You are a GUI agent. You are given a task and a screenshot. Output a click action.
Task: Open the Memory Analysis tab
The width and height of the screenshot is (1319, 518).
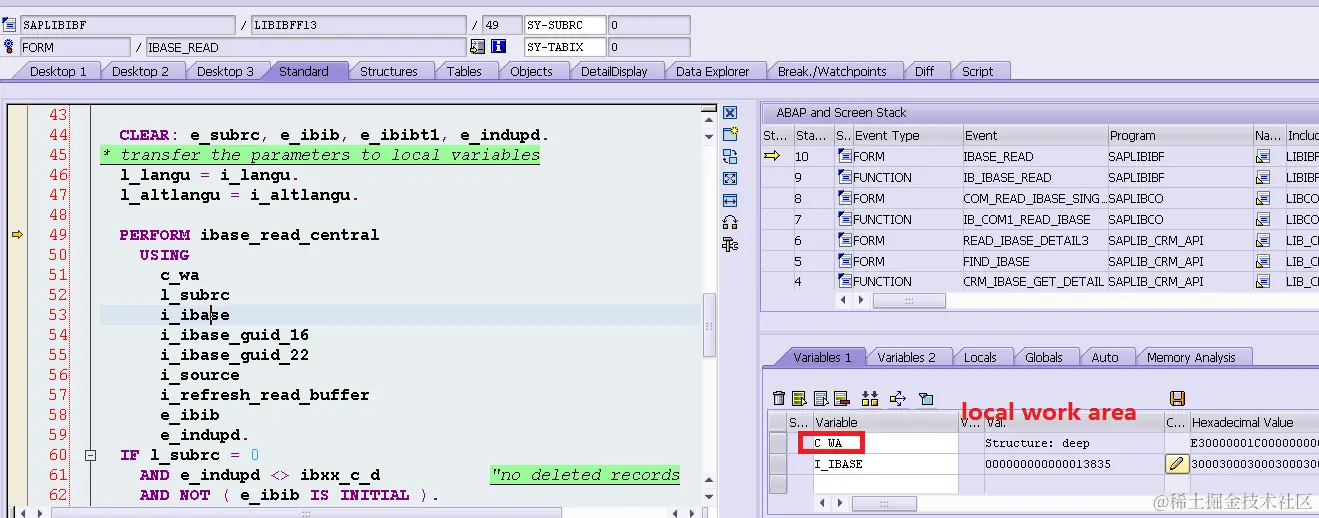1190,357
